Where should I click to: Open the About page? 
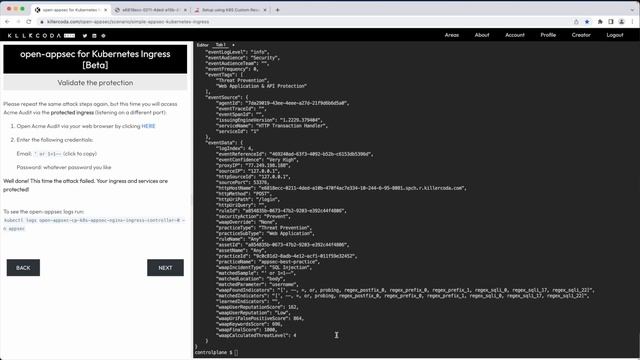point(482,35)
